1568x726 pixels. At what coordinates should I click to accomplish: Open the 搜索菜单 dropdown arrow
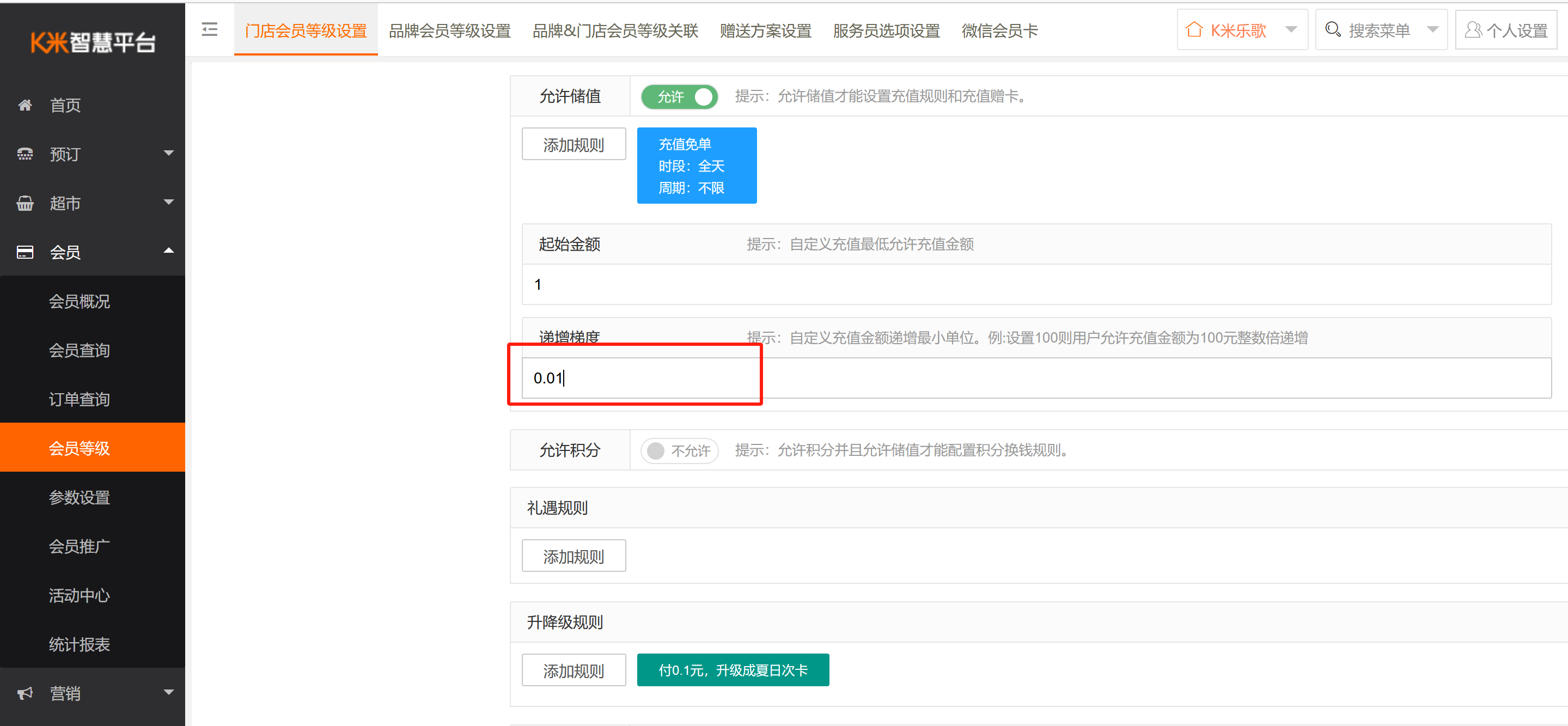click(1432, 29)
